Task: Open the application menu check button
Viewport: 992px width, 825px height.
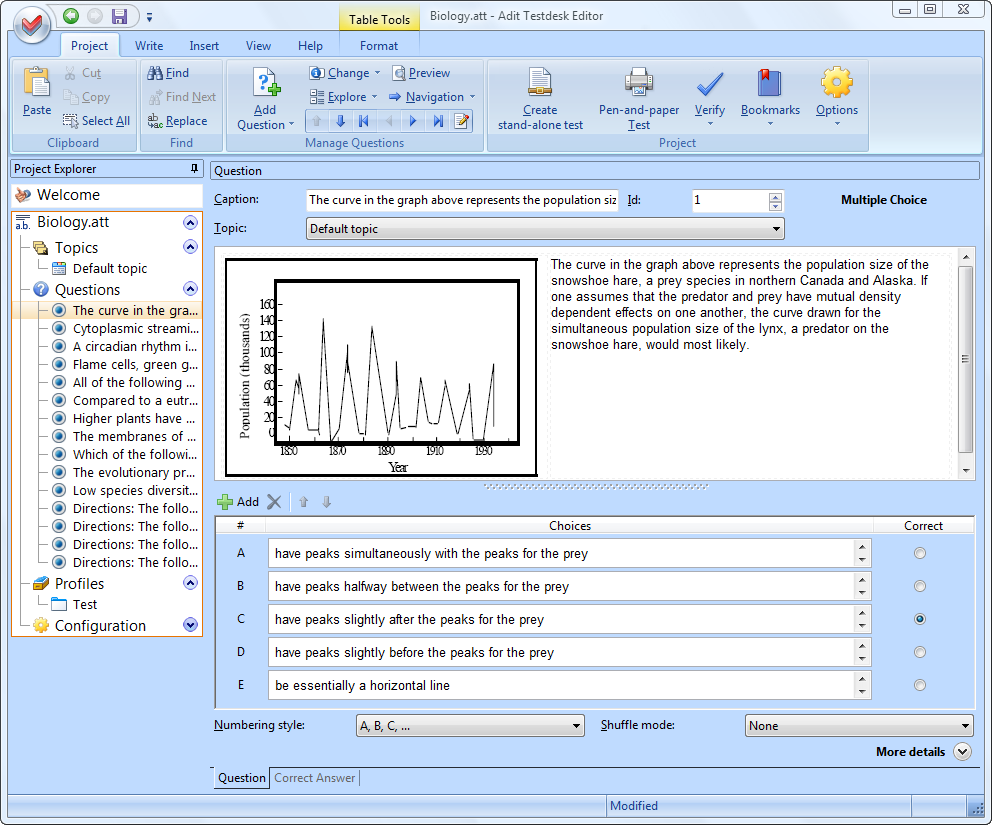Action: coord(32,24)
